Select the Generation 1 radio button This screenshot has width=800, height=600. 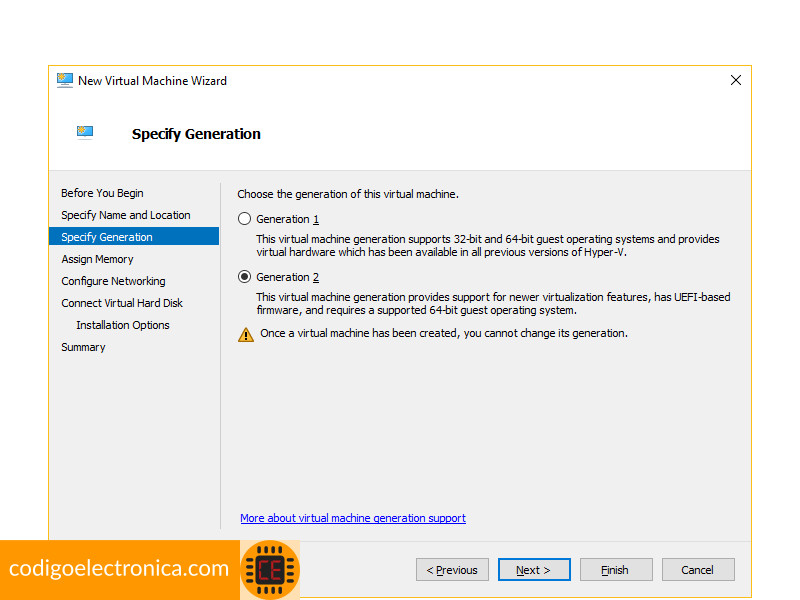[x=244, y=219]
